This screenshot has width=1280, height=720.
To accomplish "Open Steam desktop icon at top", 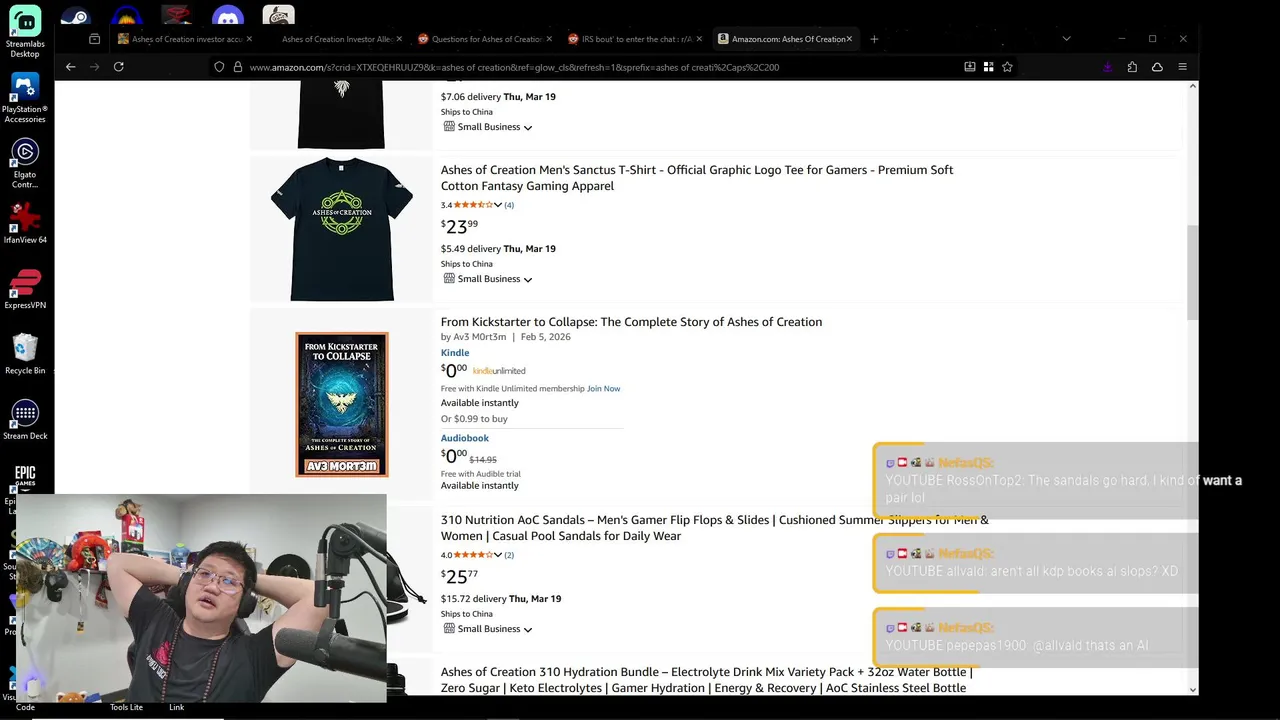I will (x=75, y=17).
